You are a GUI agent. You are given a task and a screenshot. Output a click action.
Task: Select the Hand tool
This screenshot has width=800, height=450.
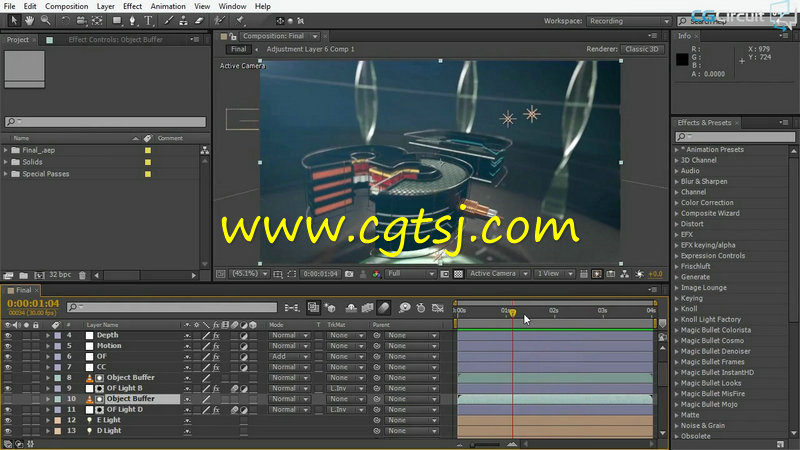tap(30, 21)
